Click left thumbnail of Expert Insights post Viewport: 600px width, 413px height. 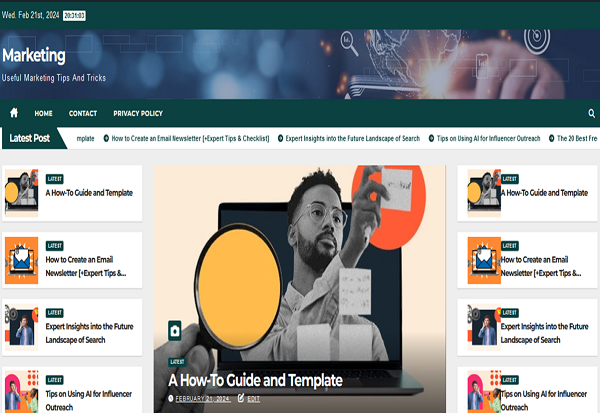(x=21, y=328)
